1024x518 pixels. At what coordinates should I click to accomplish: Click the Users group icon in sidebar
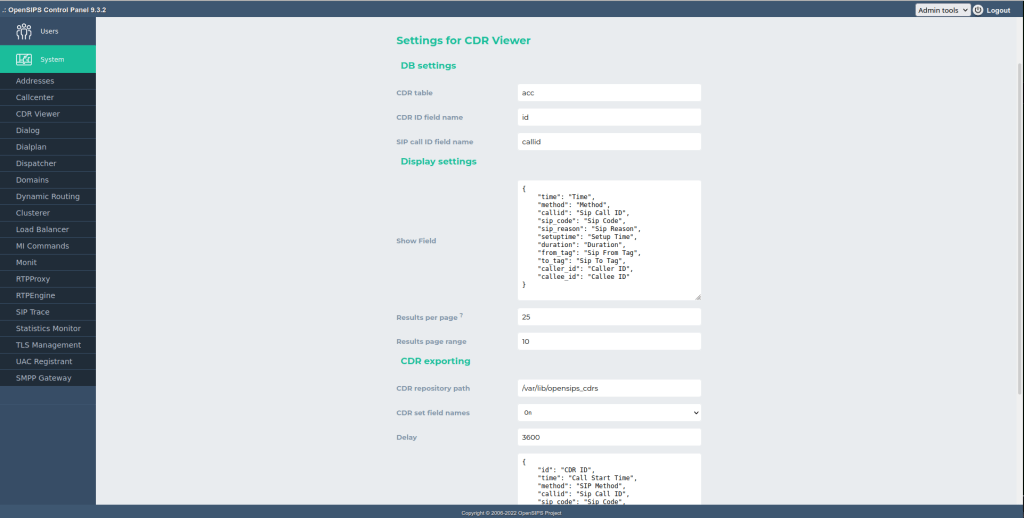point(24,31)
